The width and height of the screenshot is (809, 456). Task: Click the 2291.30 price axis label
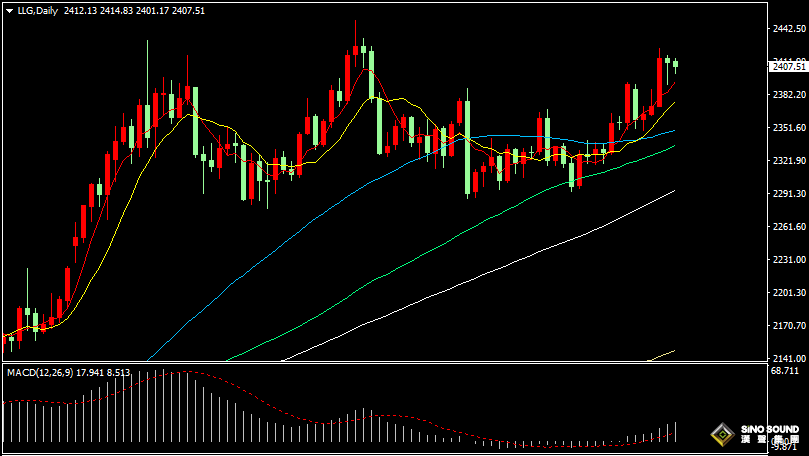point(788,194)
